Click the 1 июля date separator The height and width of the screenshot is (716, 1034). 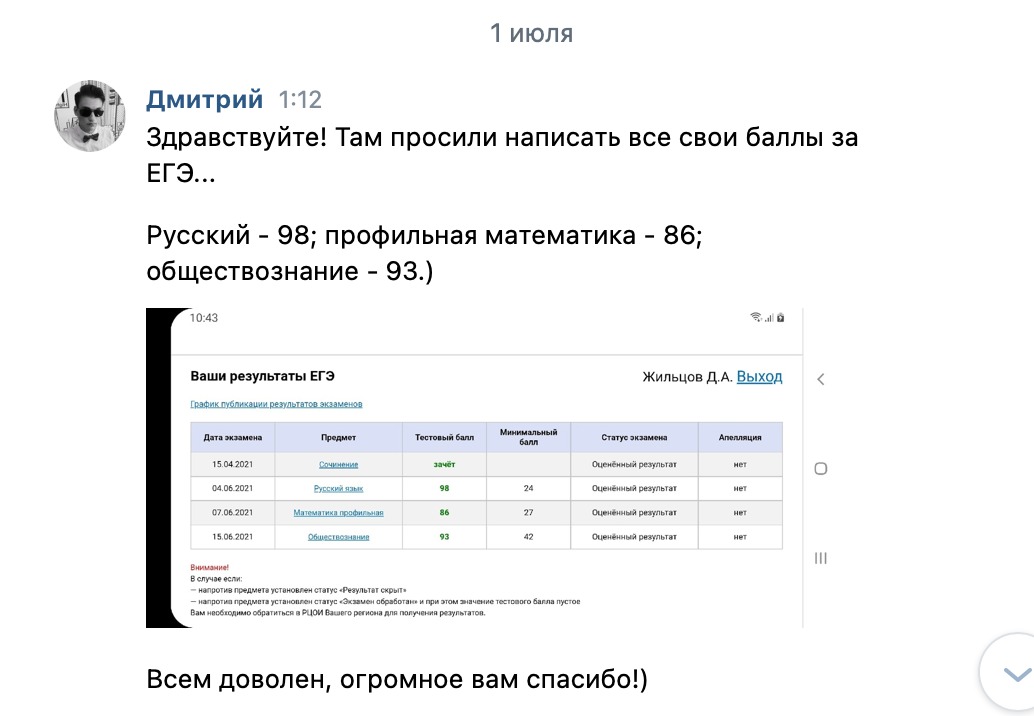pyautogui.click(x=531, y=33)
